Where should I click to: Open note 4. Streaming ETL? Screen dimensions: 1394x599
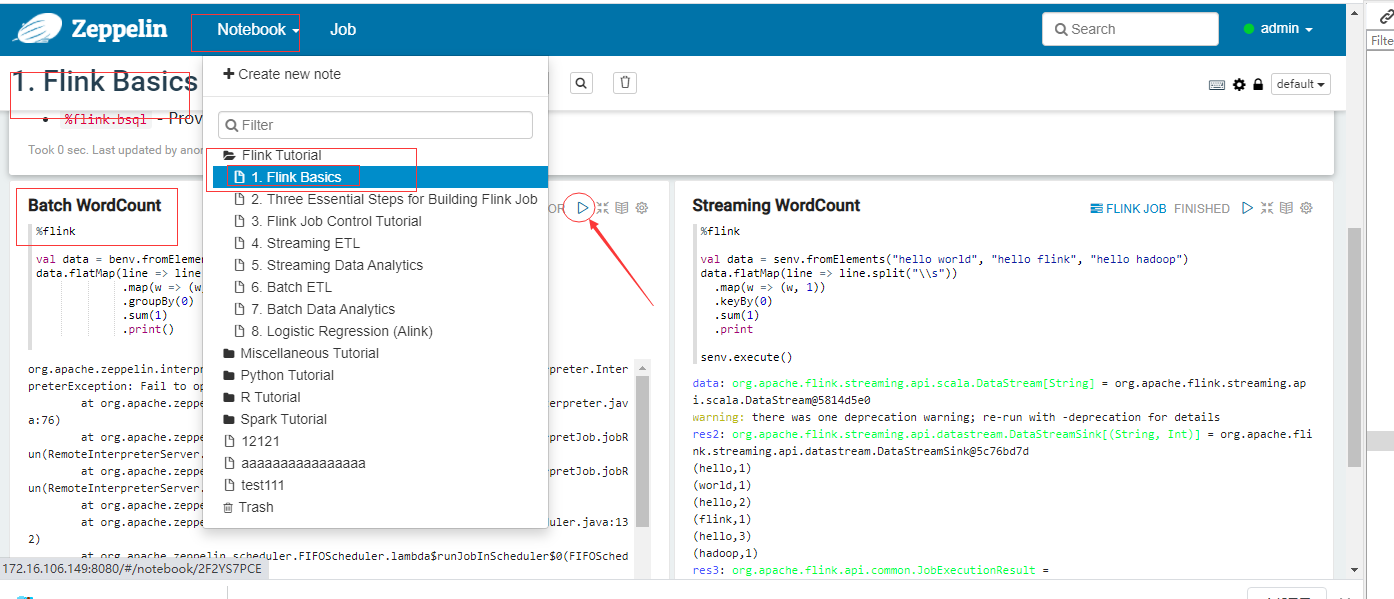tap(297, 243)
